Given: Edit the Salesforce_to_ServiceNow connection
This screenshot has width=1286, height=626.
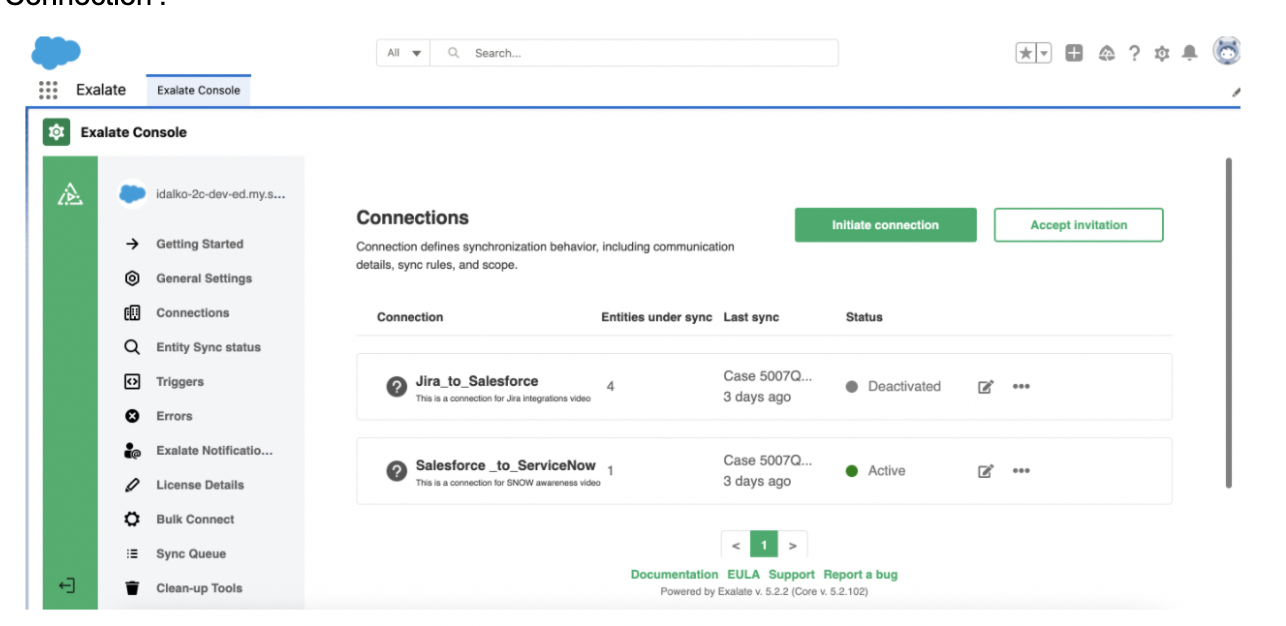Looking at the screenshot, I should (x=985, y=471).
